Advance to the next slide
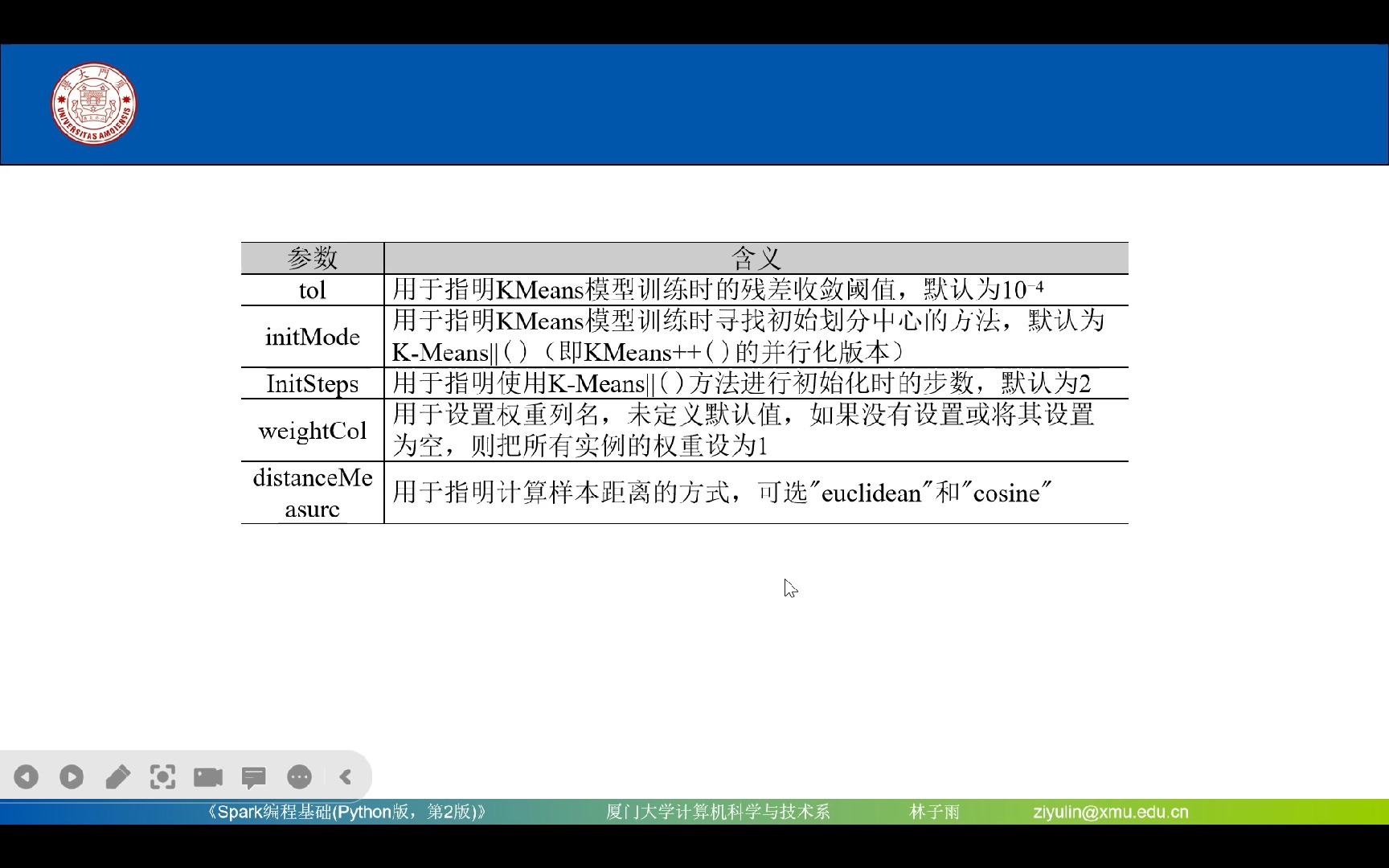 pos(72,776)
